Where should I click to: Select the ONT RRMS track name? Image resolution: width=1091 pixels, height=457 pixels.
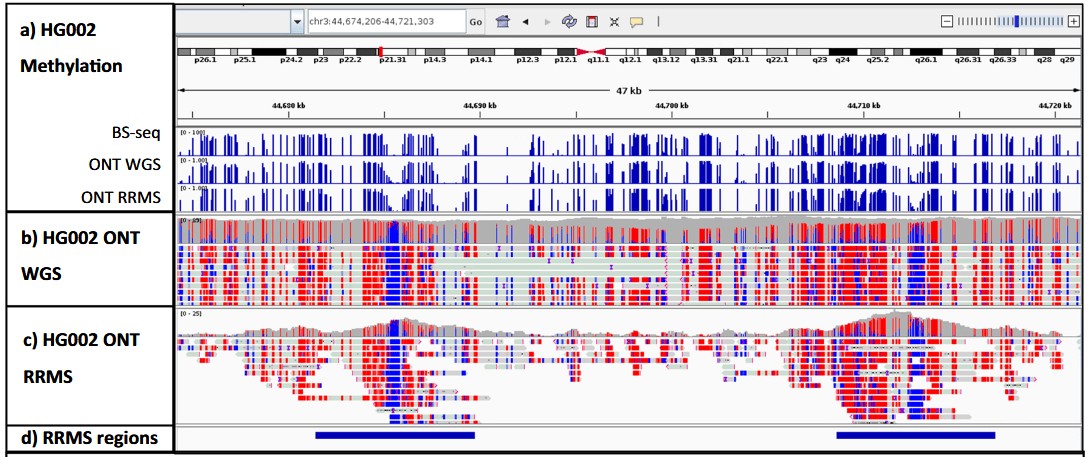point(122,198)
